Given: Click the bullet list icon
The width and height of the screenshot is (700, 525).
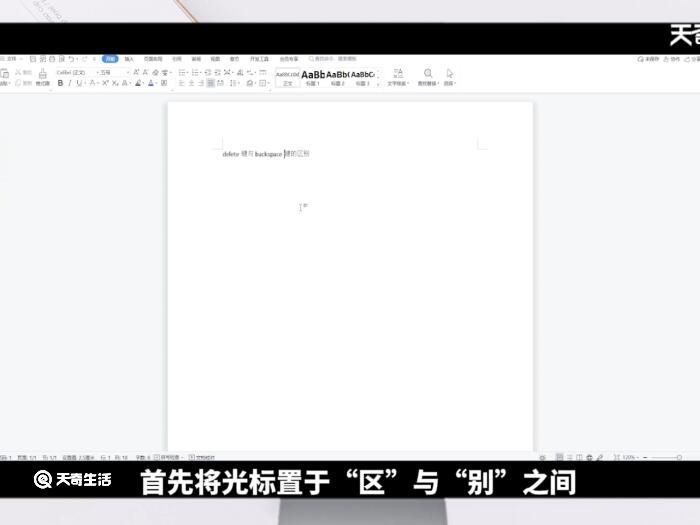Looking at the screenshot, I should click(182, 72).
